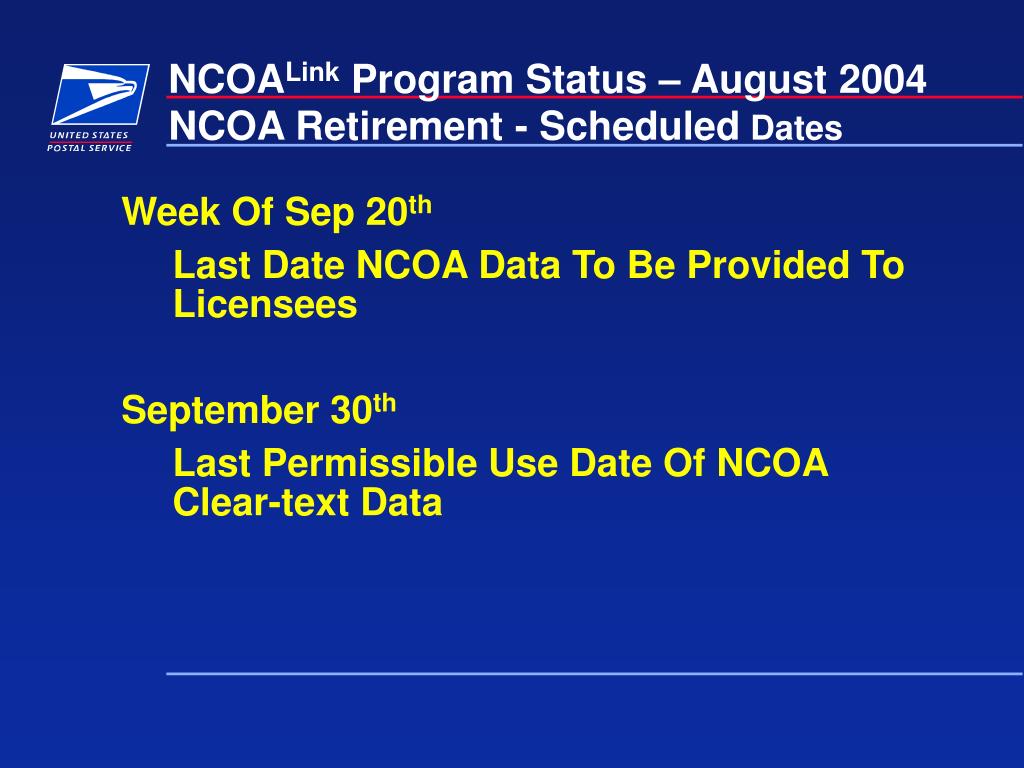Image resolution: width=1024 pixels, height=768 pixels.
Task: Click the USPS eagle logo
Action: pos(101,94)
